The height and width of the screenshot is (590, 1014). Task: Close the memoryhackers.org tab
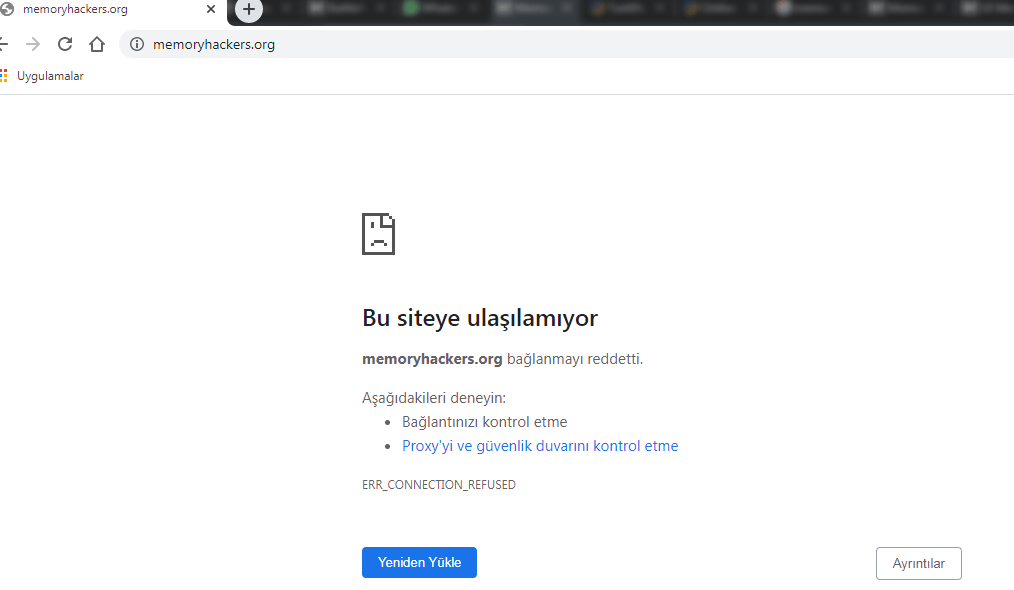click(211, 9)
